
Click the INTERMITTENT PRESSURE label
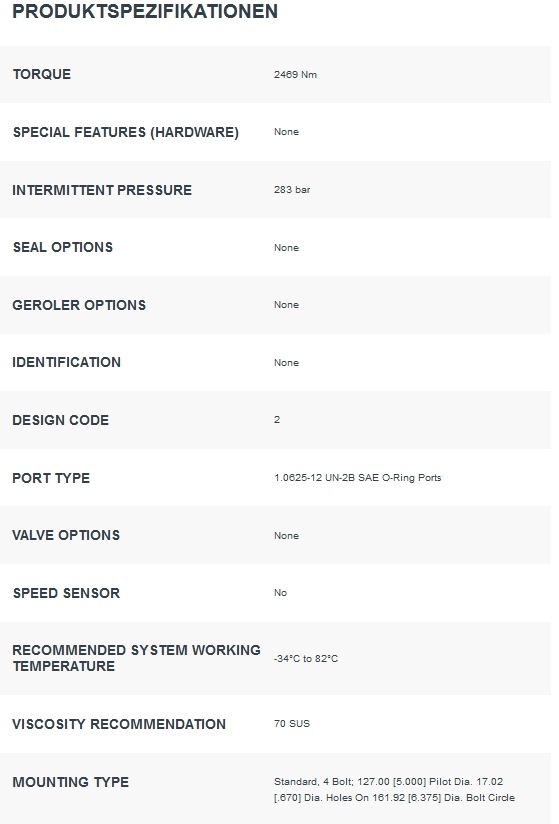102,190
